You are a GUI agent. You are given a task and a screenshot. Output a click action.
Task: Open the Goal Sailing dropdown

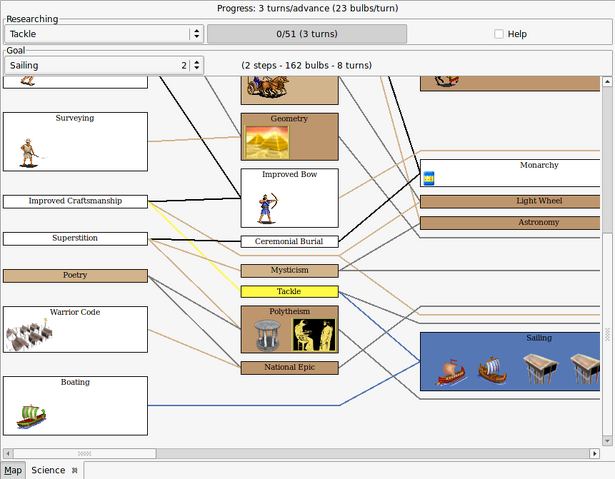104,65
